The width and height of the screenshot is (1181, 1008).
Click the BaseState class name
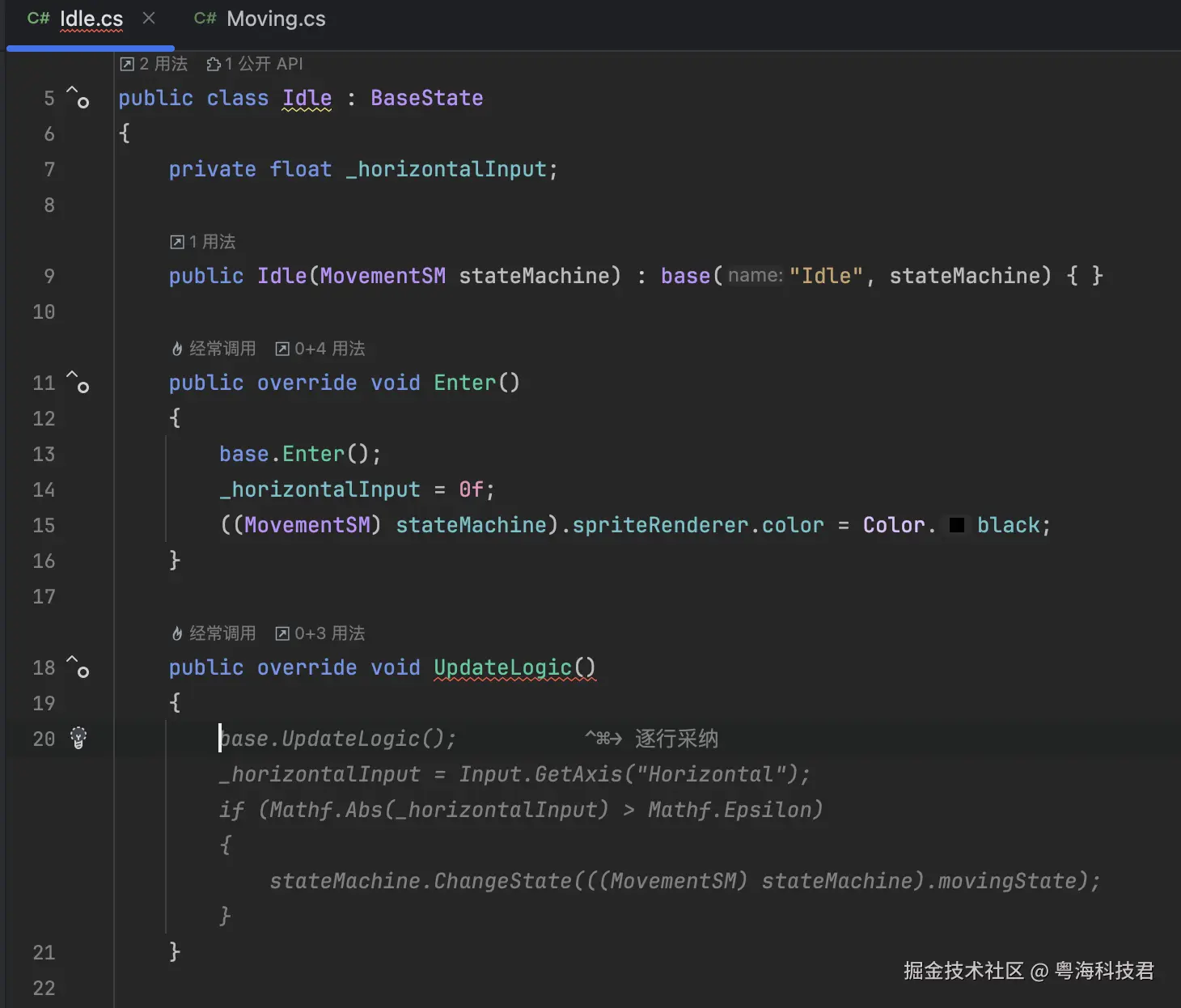427,98
